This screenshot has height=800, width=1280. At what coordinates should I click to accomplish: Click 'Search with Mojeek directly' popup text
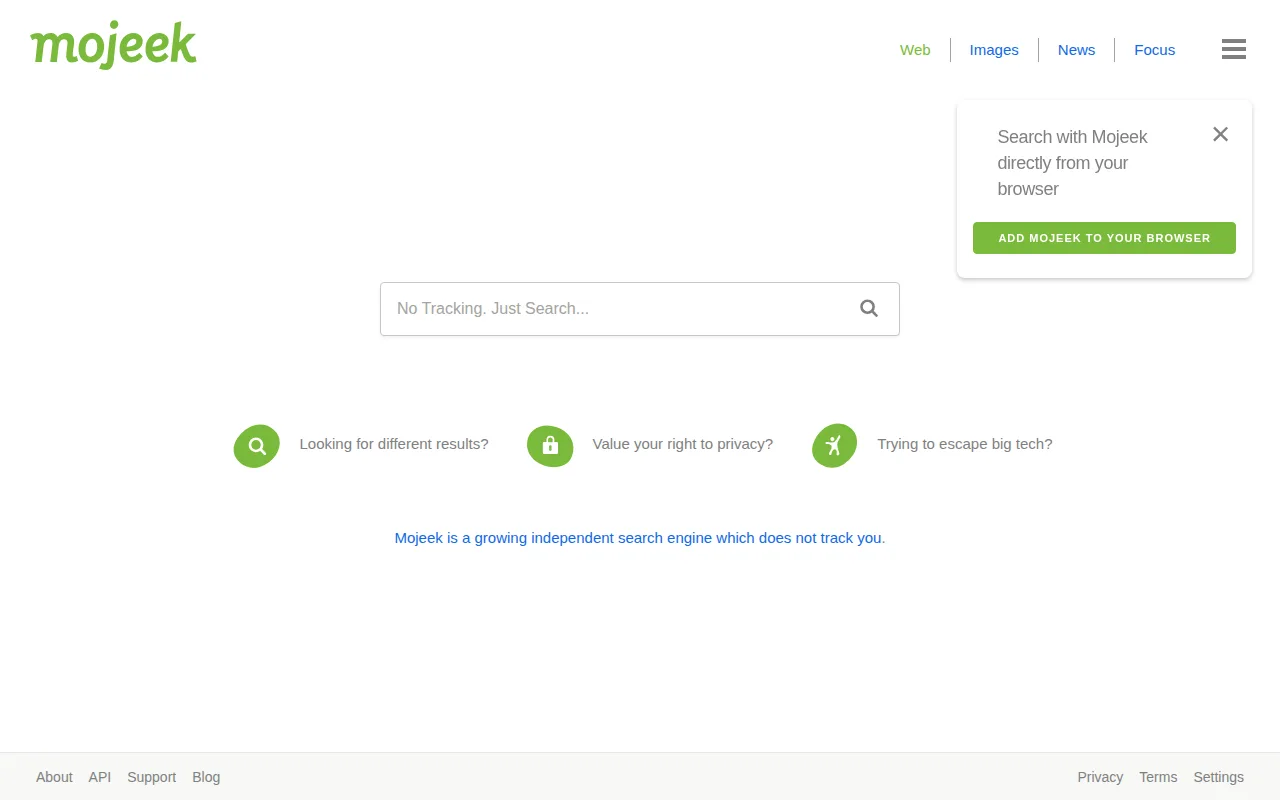click(1072, 163)
